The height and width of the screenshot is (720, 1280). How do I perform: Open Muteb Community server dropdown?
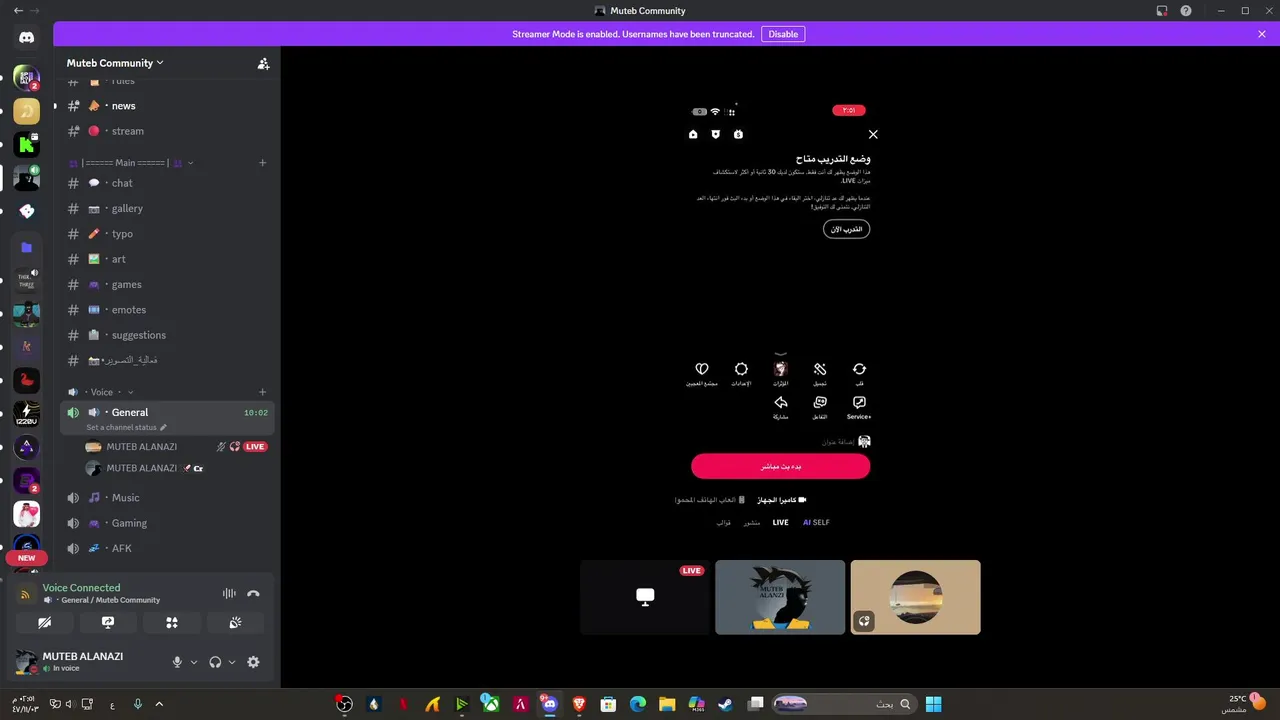coord(115,63)
